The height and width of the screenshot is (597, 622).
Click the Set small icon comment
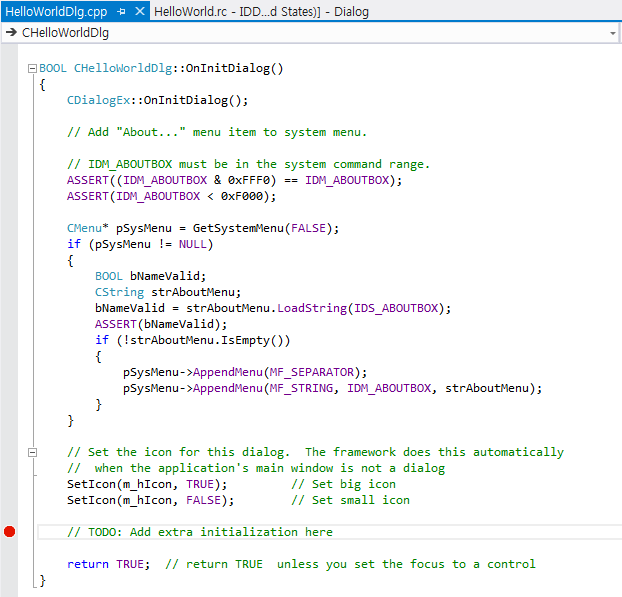tap(350, 500)
